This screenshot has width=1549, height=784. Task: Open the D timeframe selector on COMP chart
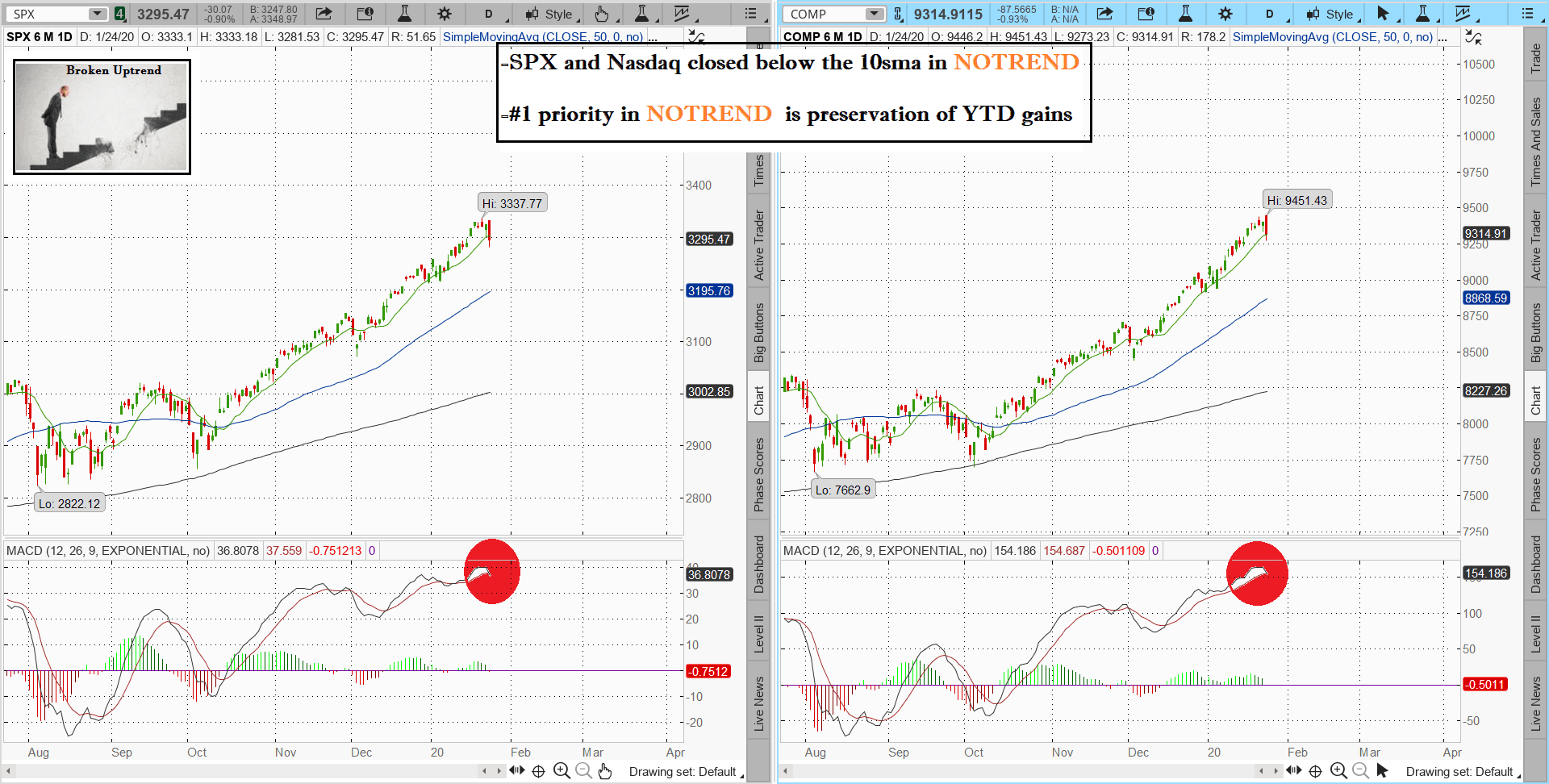[x=1270, y=14]
